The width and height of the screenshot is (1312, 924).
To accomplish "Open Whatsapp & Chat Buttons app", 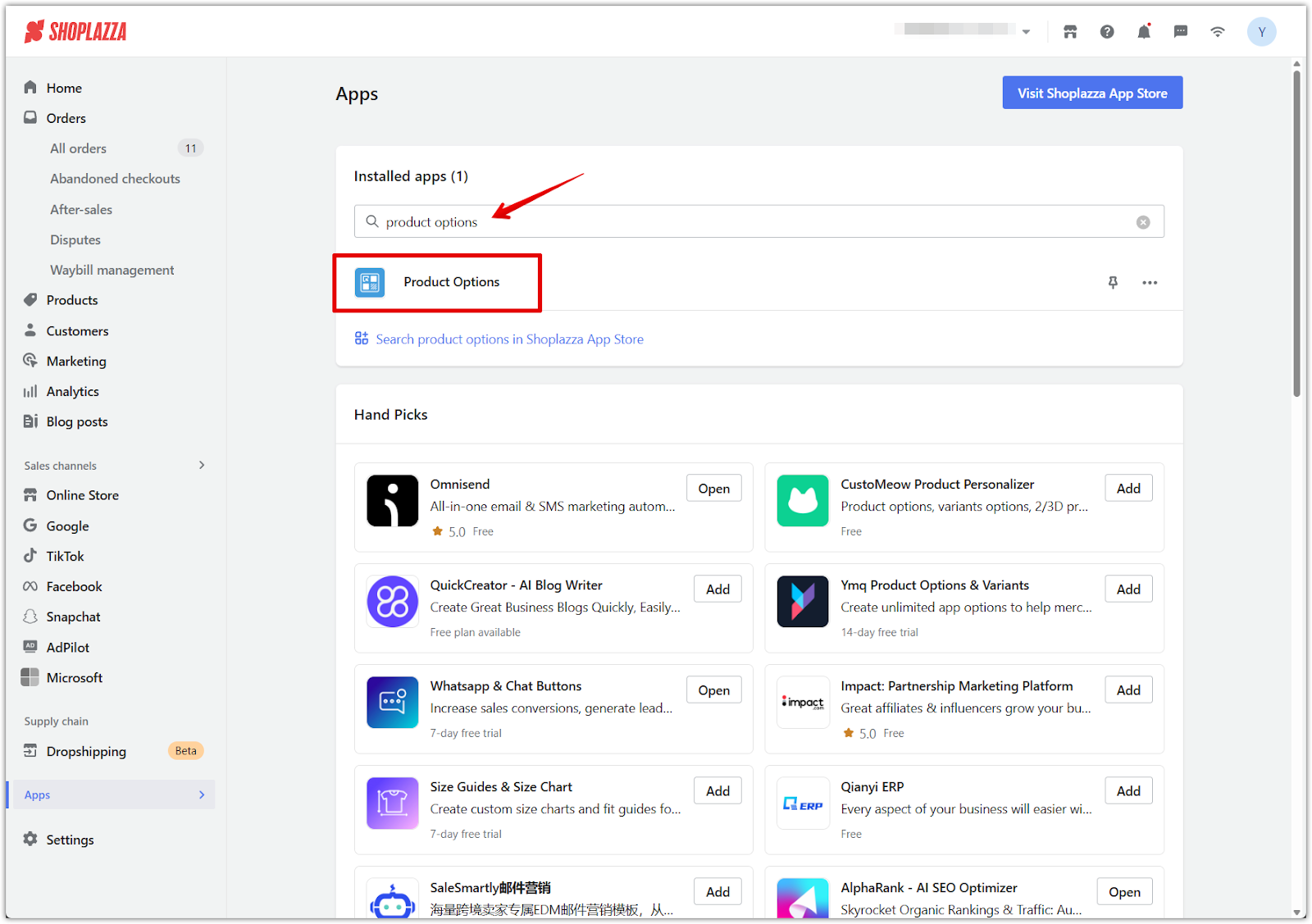I will coord(714,690).
